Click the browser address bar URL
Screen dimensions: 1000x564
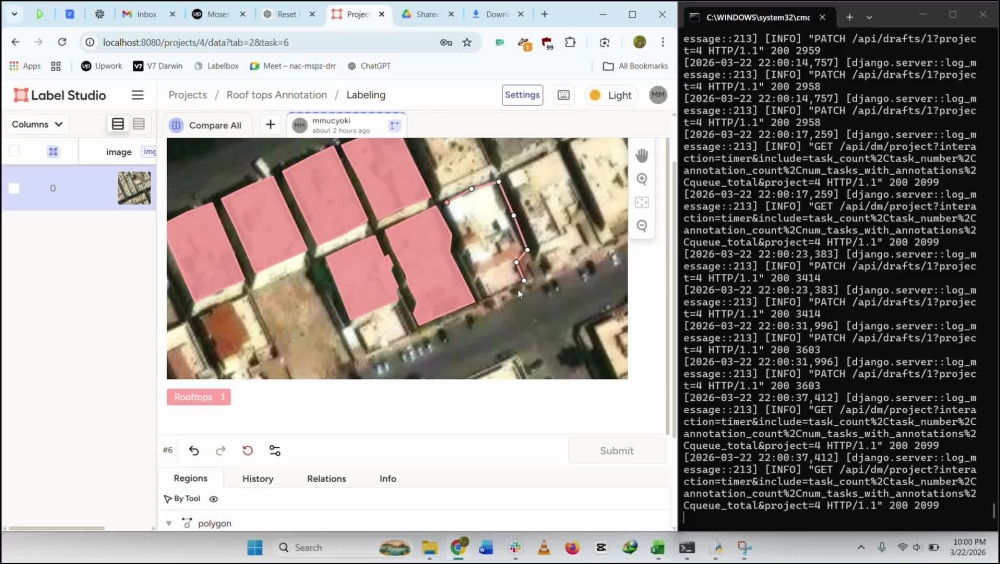tap(196, 42)
